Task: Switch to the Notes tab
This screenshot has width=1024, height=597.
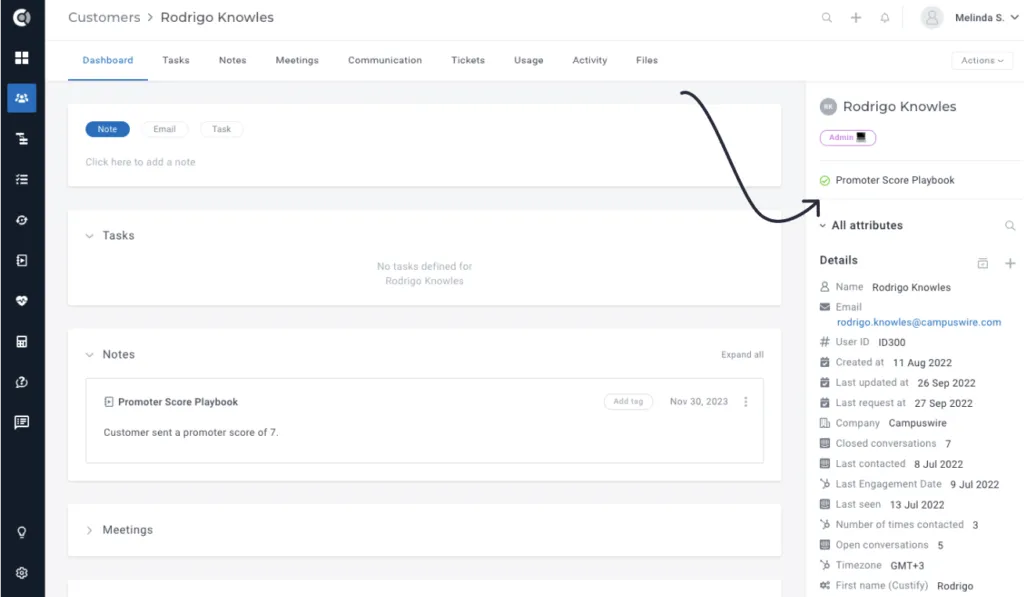Action: coord(232,60)
